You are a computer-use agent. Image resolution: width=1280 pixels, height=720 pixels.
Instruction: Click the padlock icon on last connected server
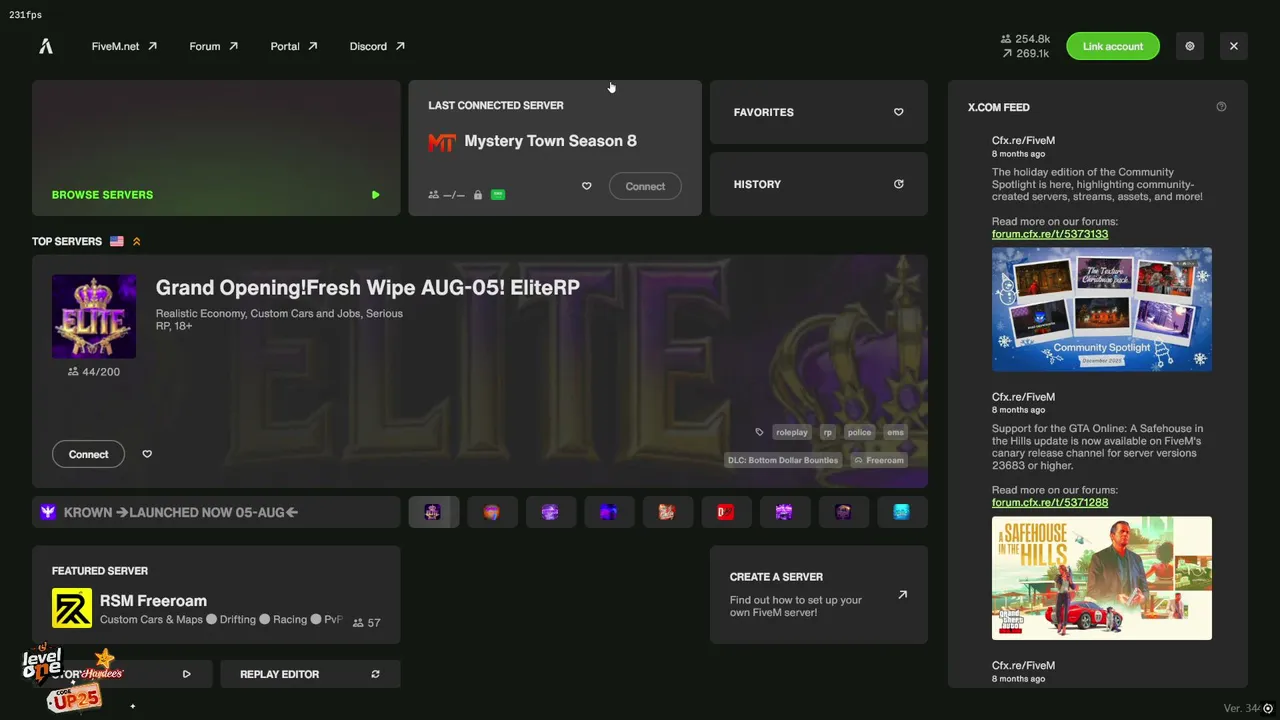point(477,195)
